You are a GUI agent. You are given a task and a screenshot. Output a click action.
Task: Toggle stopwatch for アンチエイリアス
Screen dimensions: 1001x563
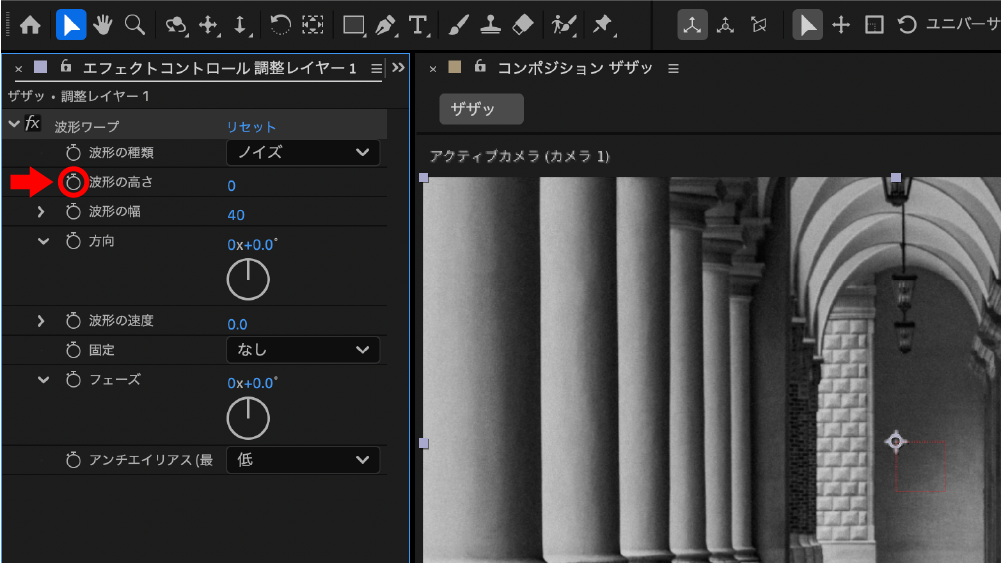[73, 460]
